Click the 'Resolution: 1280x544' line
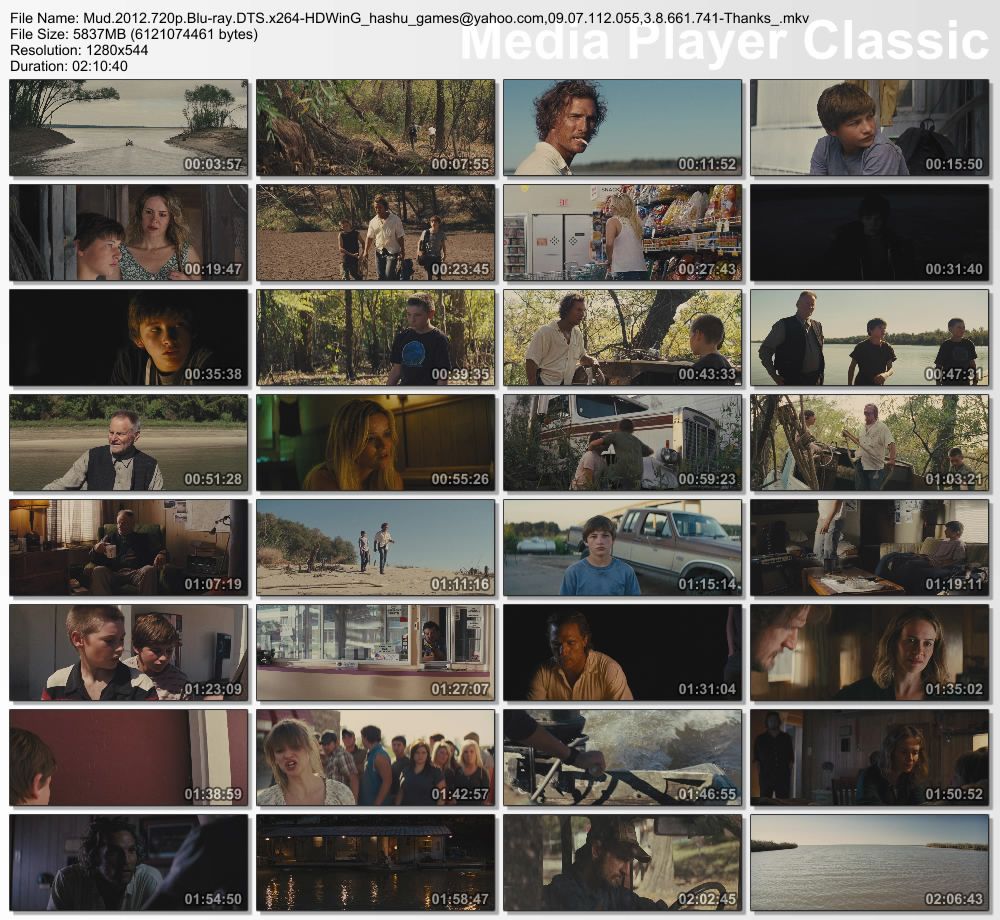Screen dimensions: 1000x920 click(79, 50)
